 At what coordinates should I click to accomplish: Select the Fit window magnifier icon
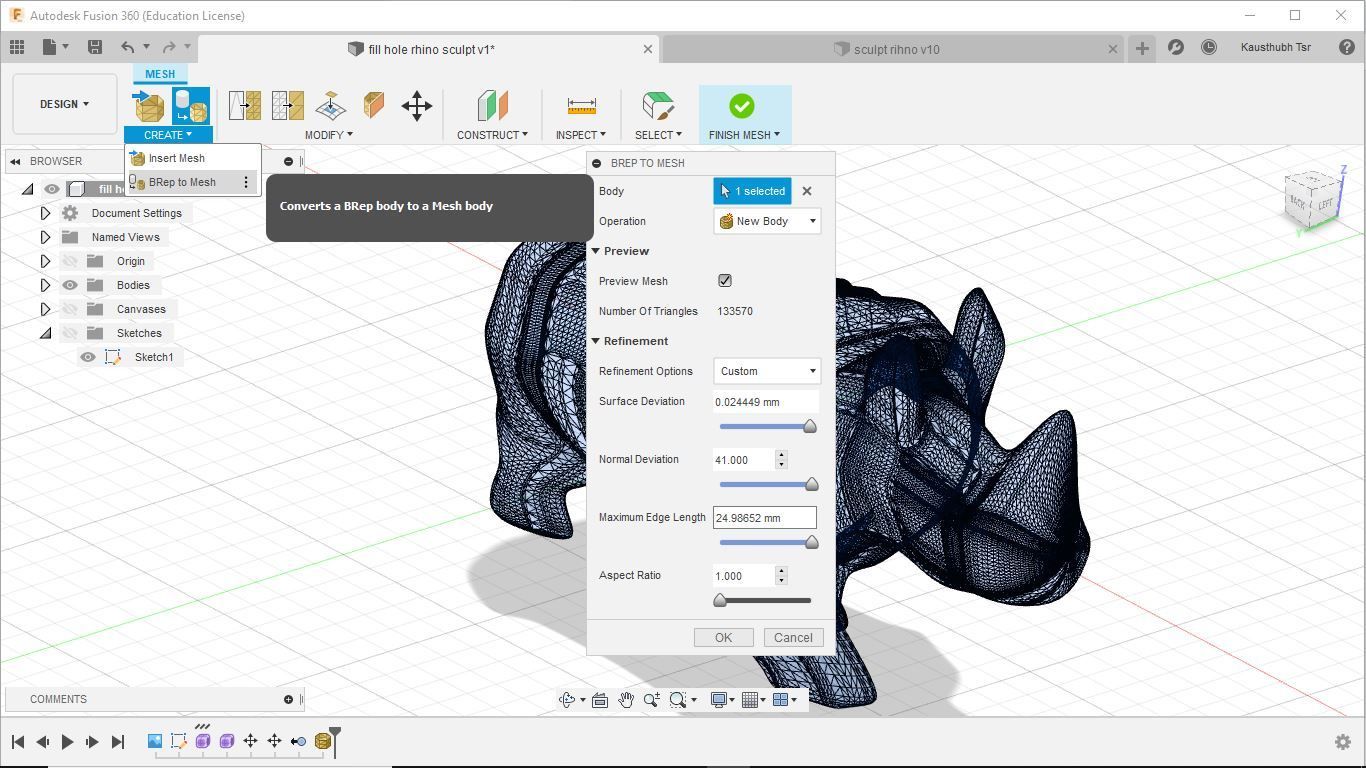(677, 699)
